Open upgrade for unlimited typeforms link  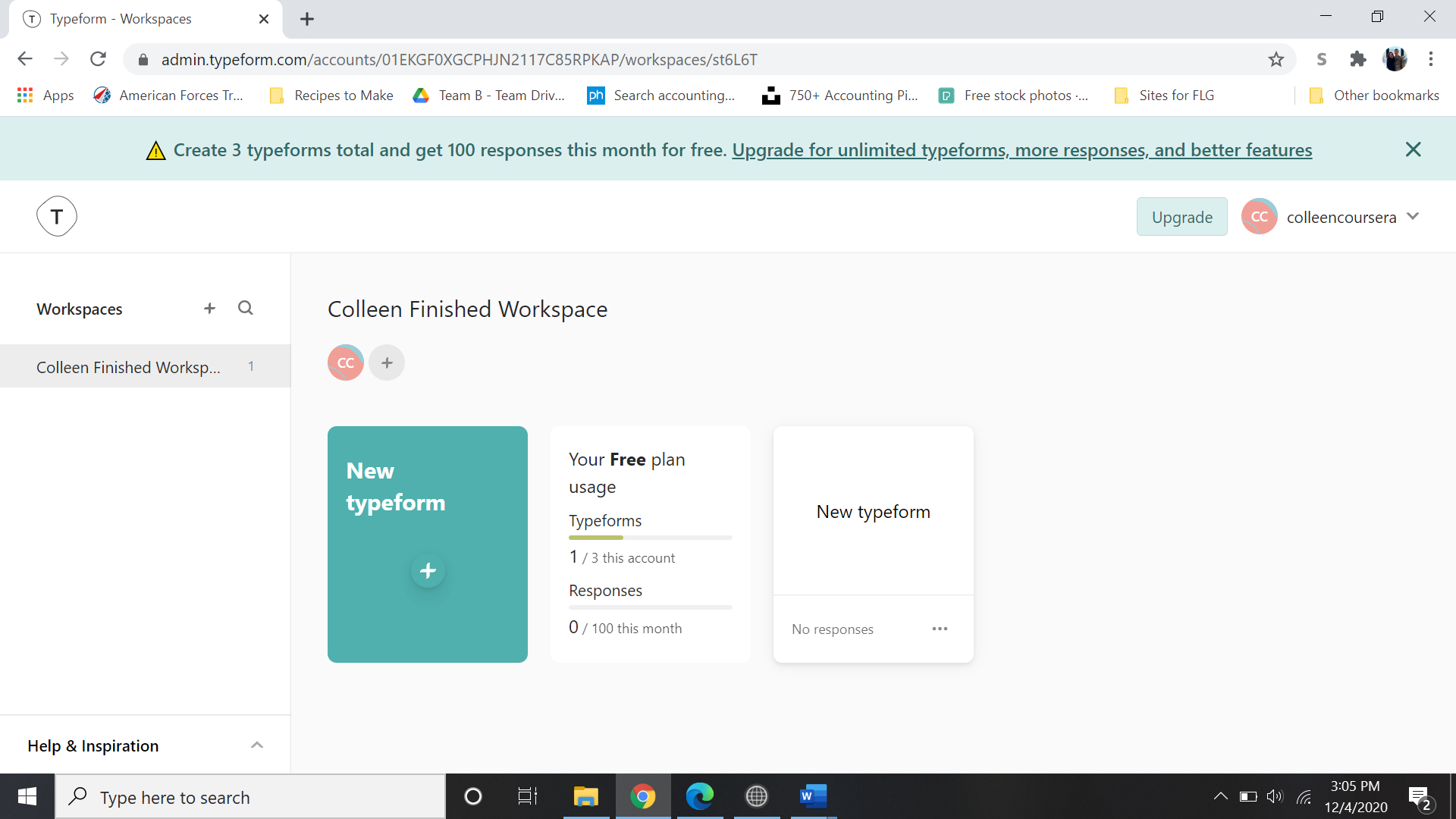click(x=1021, y=150)
